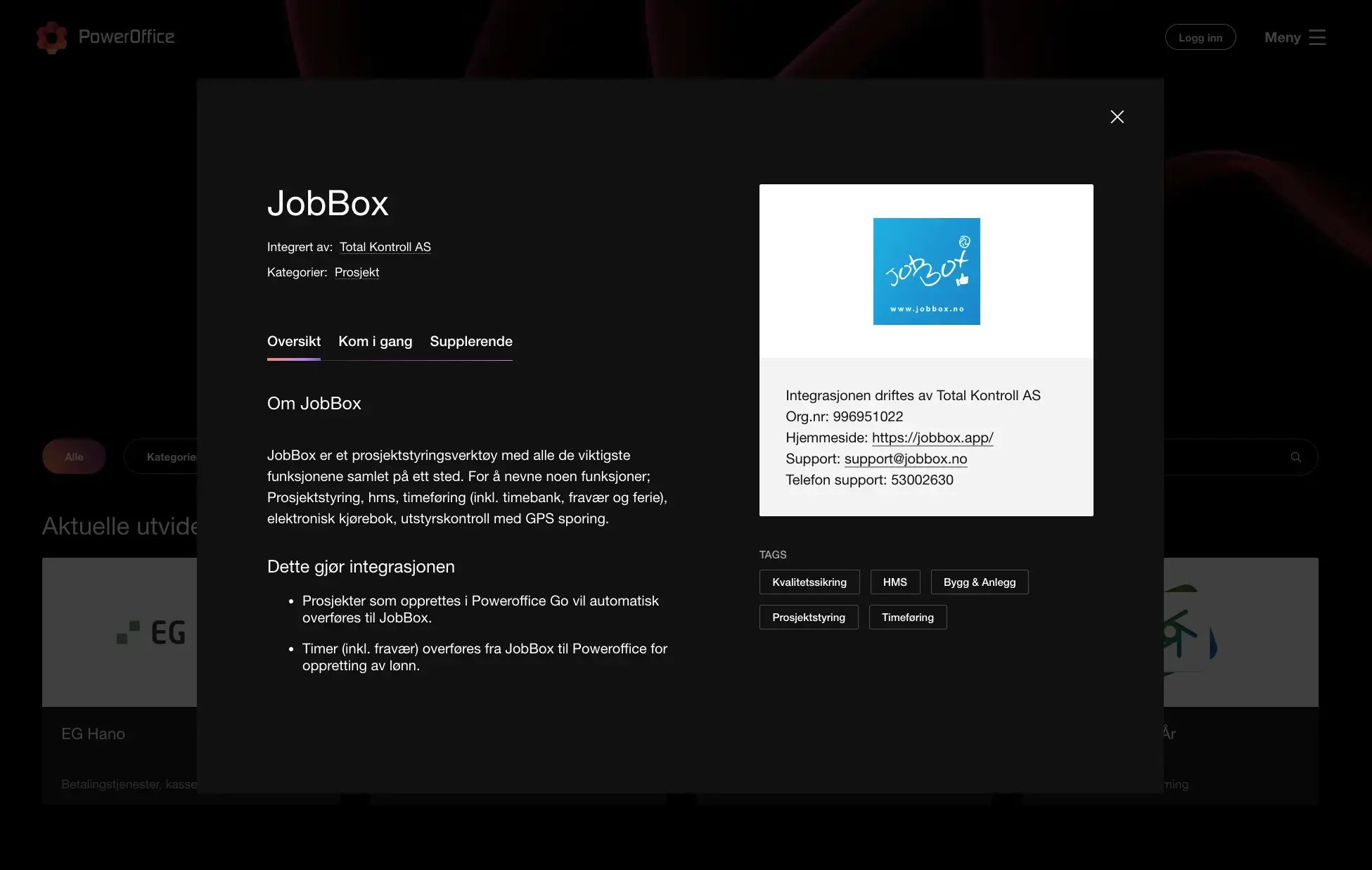The image size is (1372, 870).
Task: Open the hamburger Meny icon
Action: coord(1317,37)
